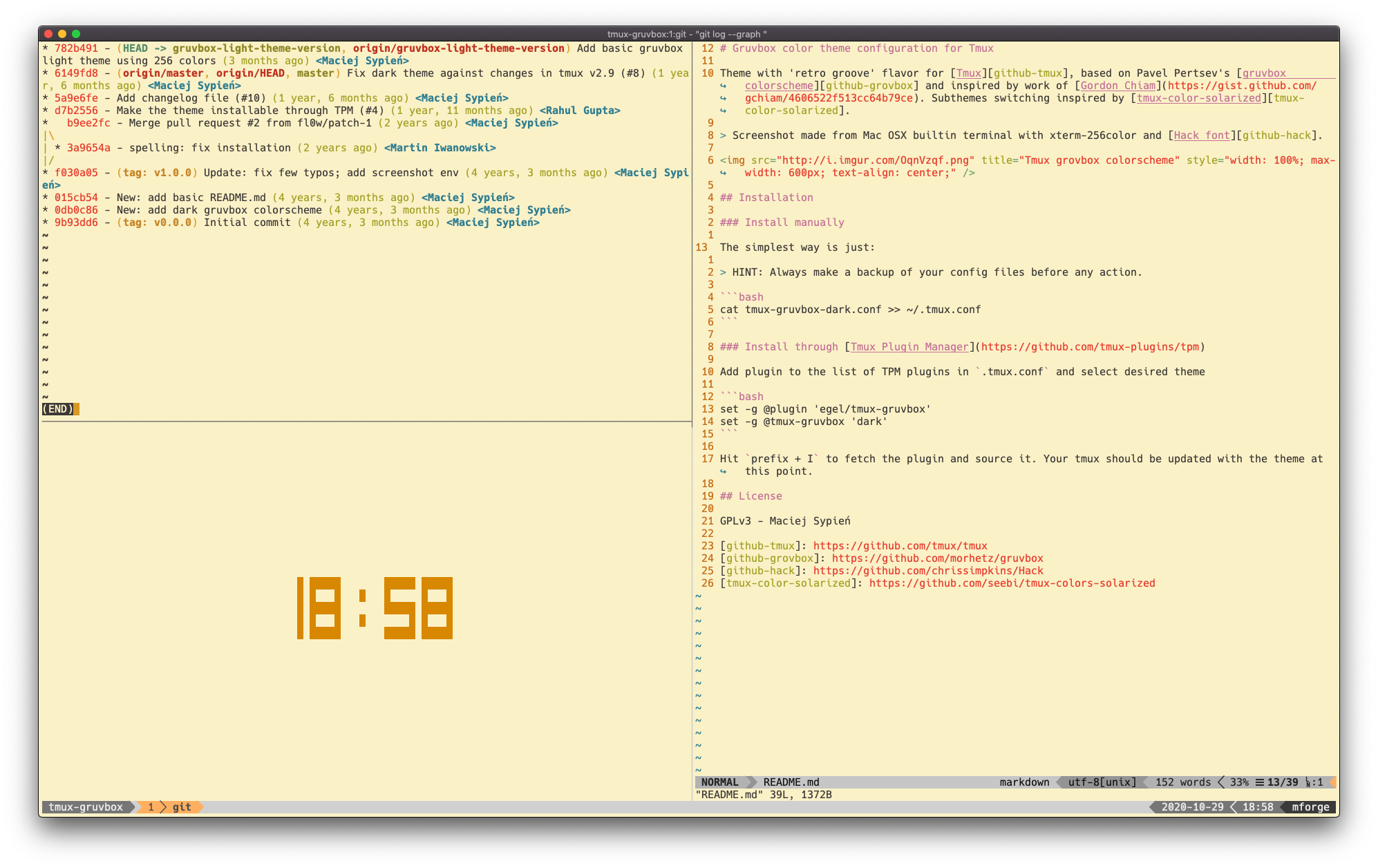Click the tmux-gruvbox session name segment
The width and height of the screenshot is (1378, 868).
tap(86, 807)
